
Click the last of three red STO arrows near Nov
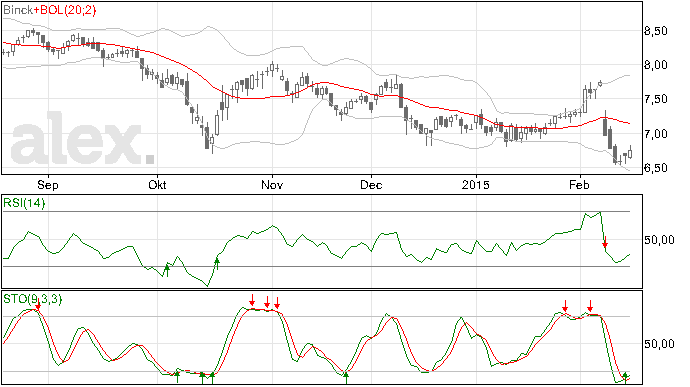(x=277, y=303)
